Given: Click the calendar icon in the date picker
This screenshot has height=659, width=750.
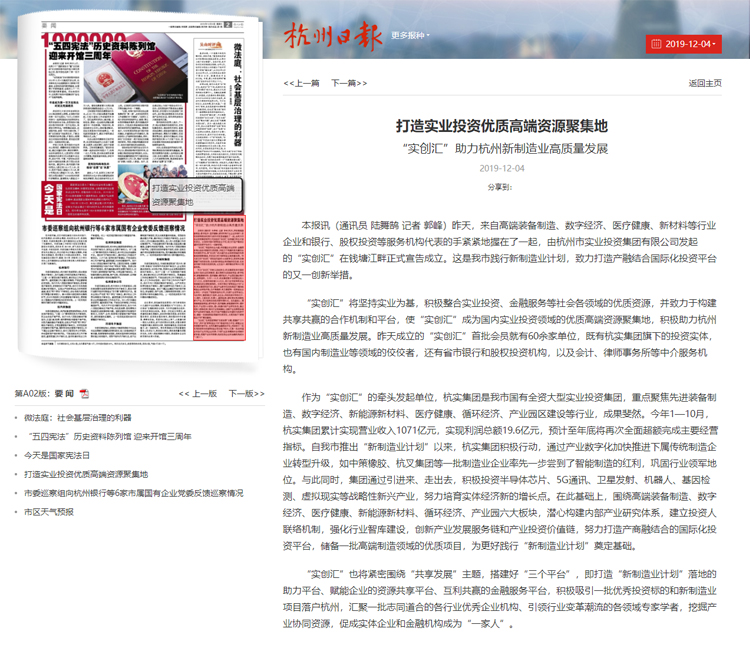Looking at the screenshot, I should pyautogui.click(x=656, y=44).
